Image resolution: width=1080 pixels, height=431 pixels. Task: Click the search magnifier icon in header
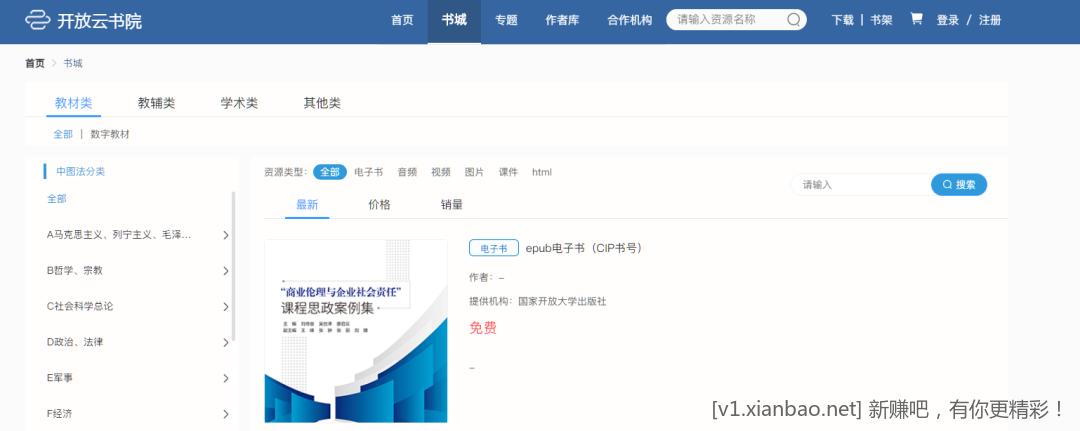pyautogui.click(x=794, y=19)
